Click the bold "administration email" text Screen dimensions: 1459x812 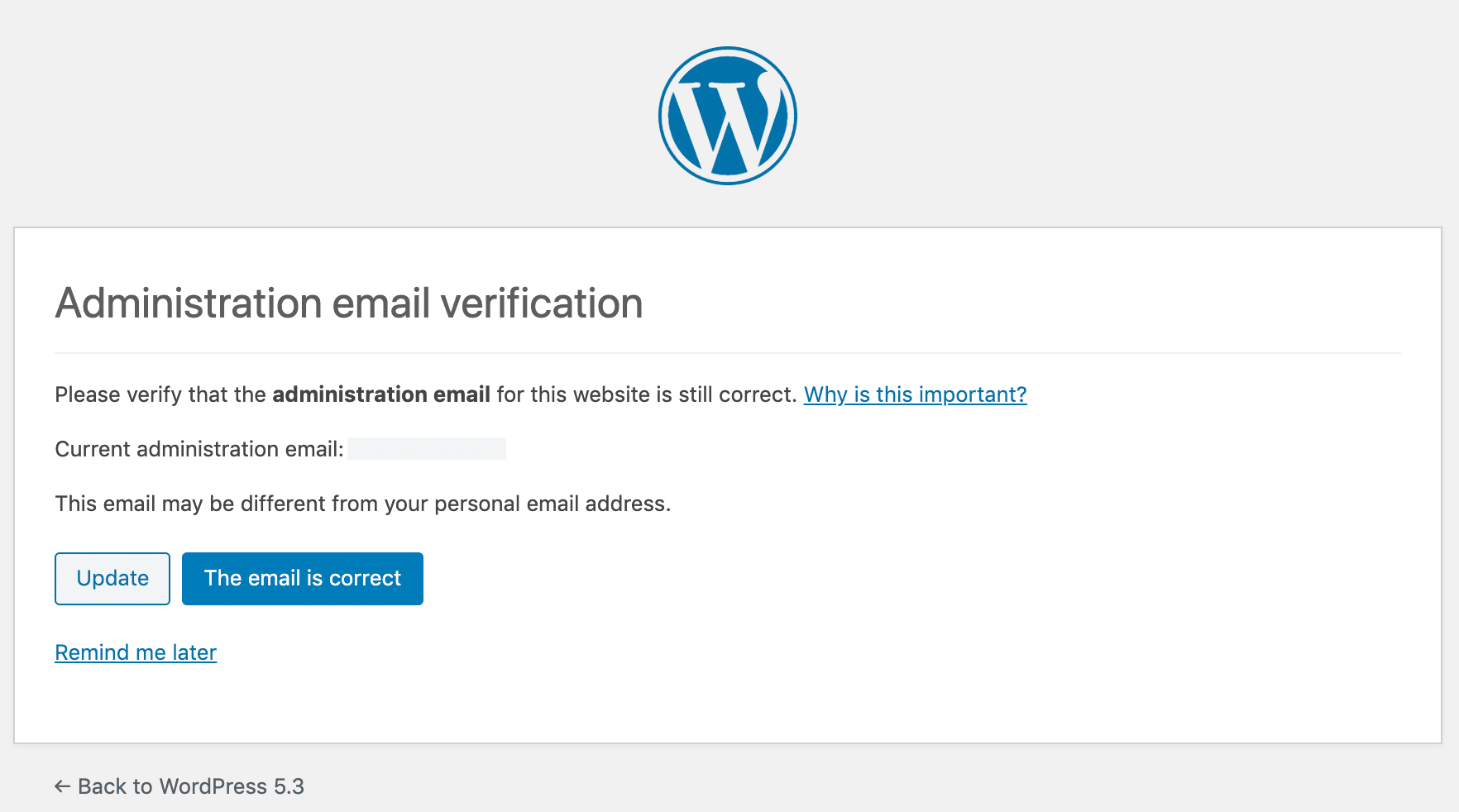tap(381, 394)
